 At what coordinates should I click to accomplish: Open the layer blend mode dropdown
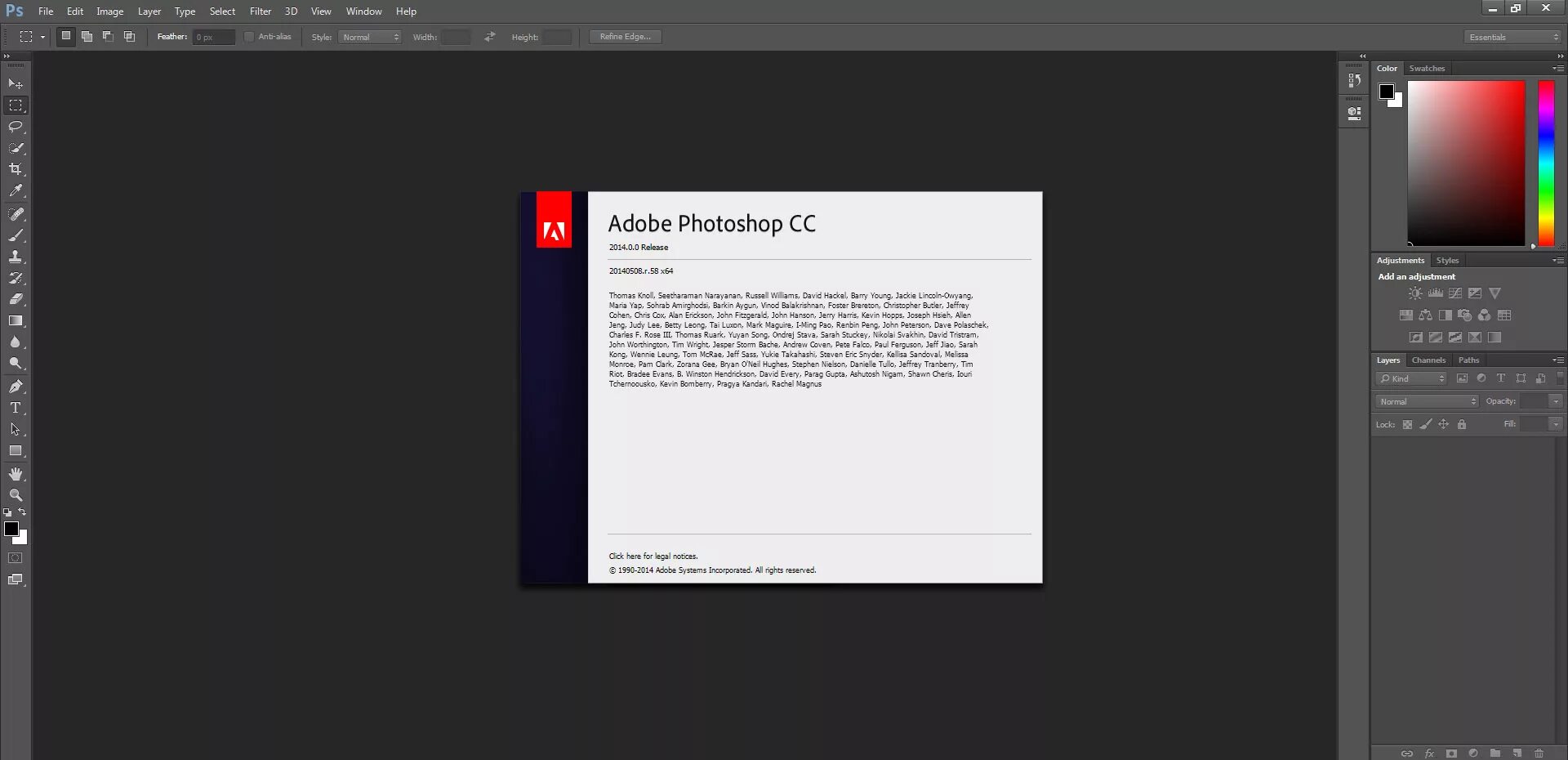[x=1427, y=401]
